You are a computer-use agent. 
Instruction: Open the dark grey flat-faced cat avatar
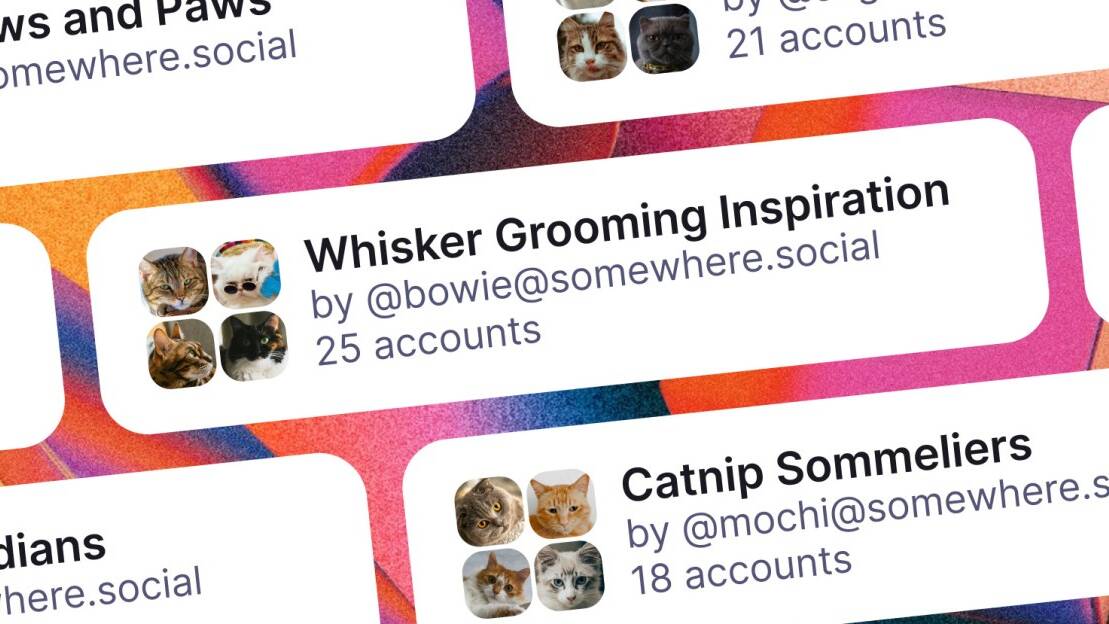coord(664,38)
